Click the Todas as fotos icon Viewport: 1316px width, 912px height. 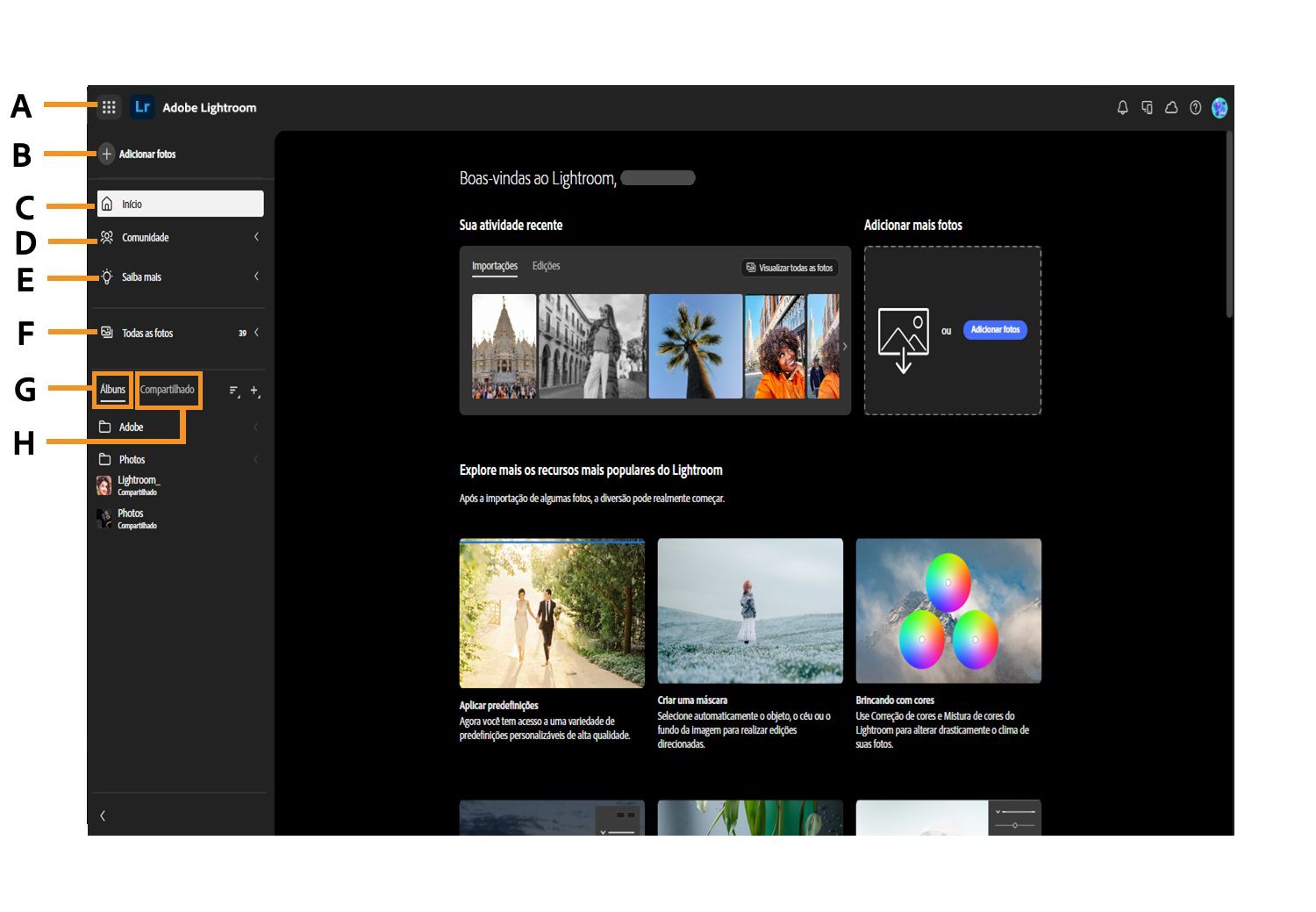click(106, 333)
